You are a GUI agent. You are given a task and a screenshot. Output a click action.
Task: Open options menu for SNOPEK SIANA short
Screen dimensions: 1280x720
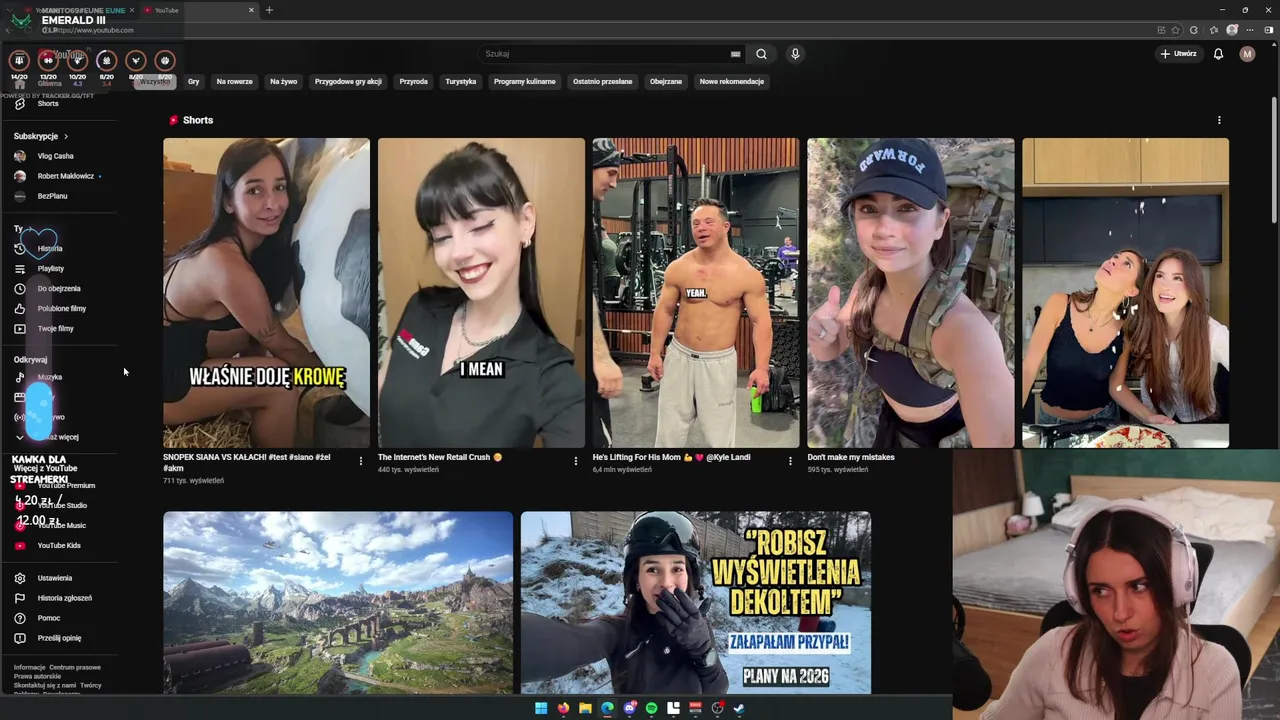[361, 461]
